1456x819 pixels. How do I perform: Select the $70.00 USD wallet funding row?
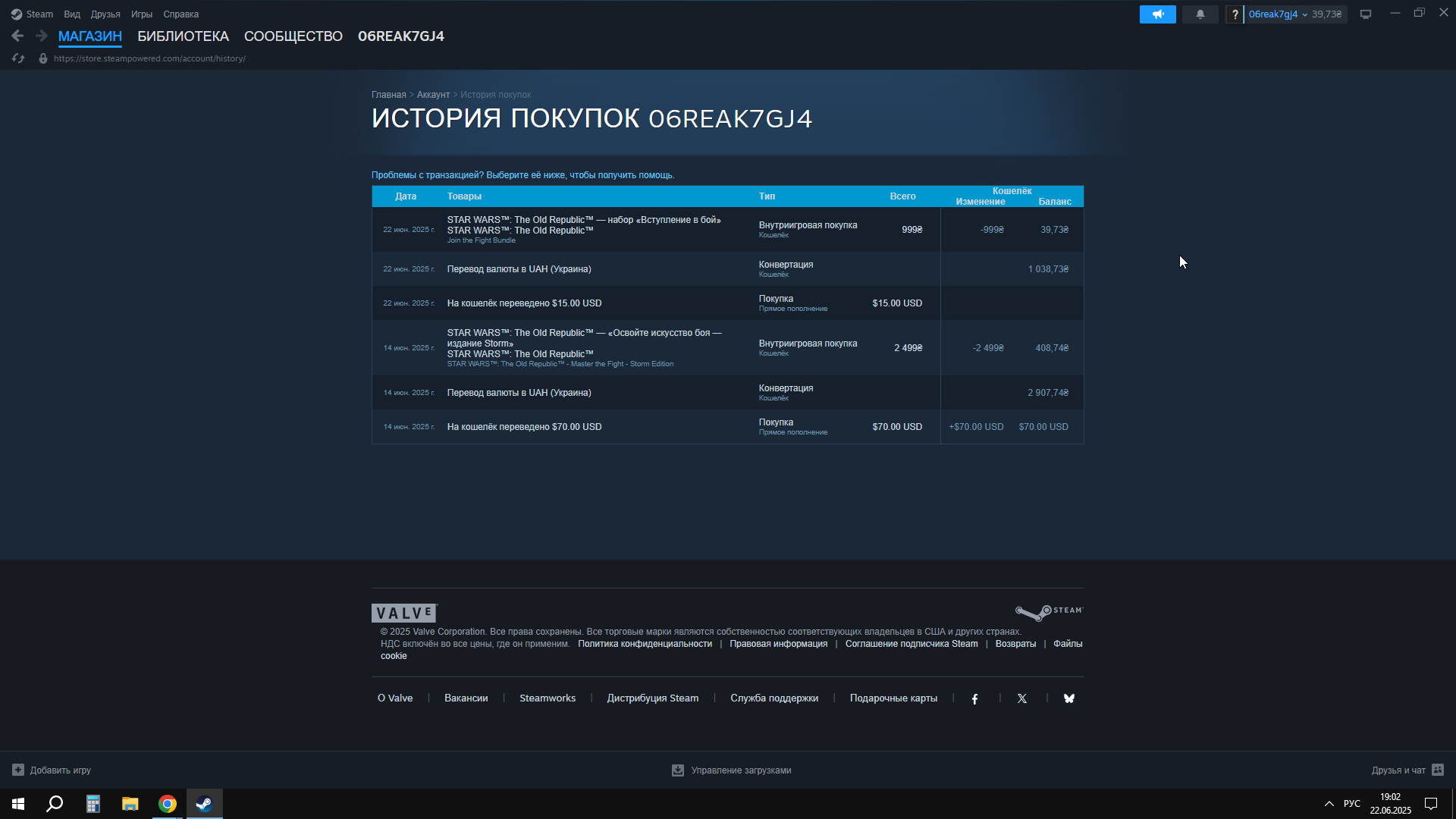(727, 427)
